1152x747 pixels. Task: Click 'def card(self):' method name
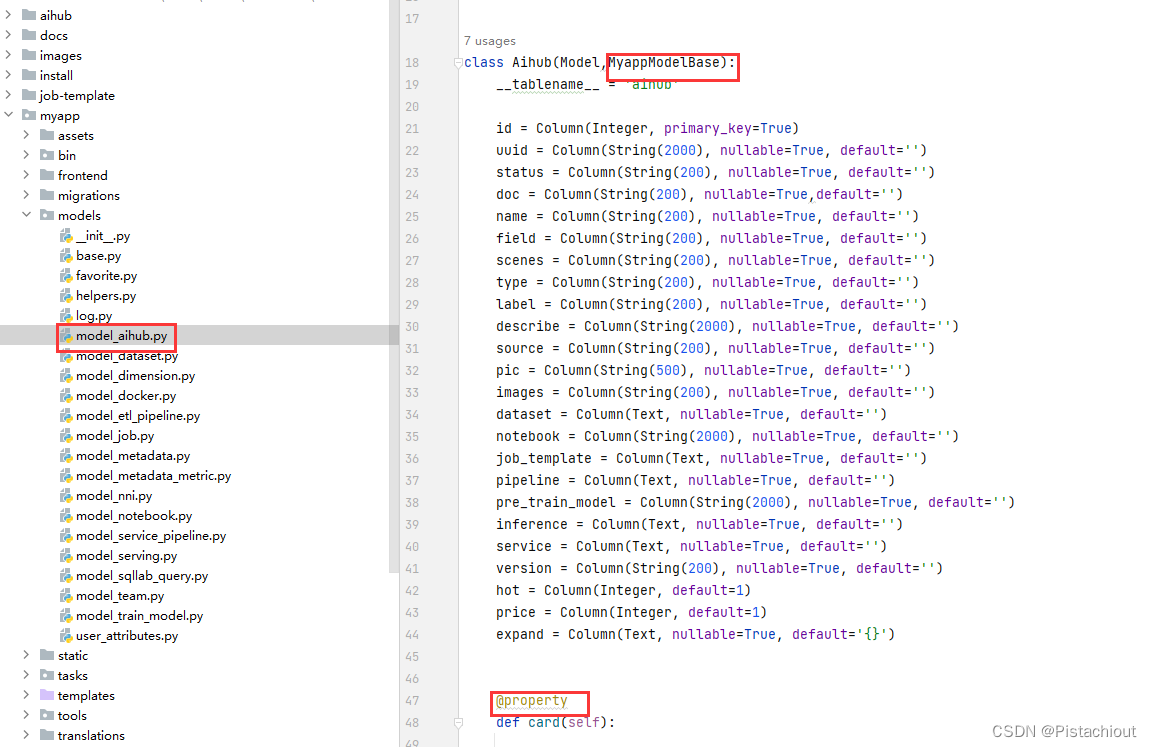544,723
